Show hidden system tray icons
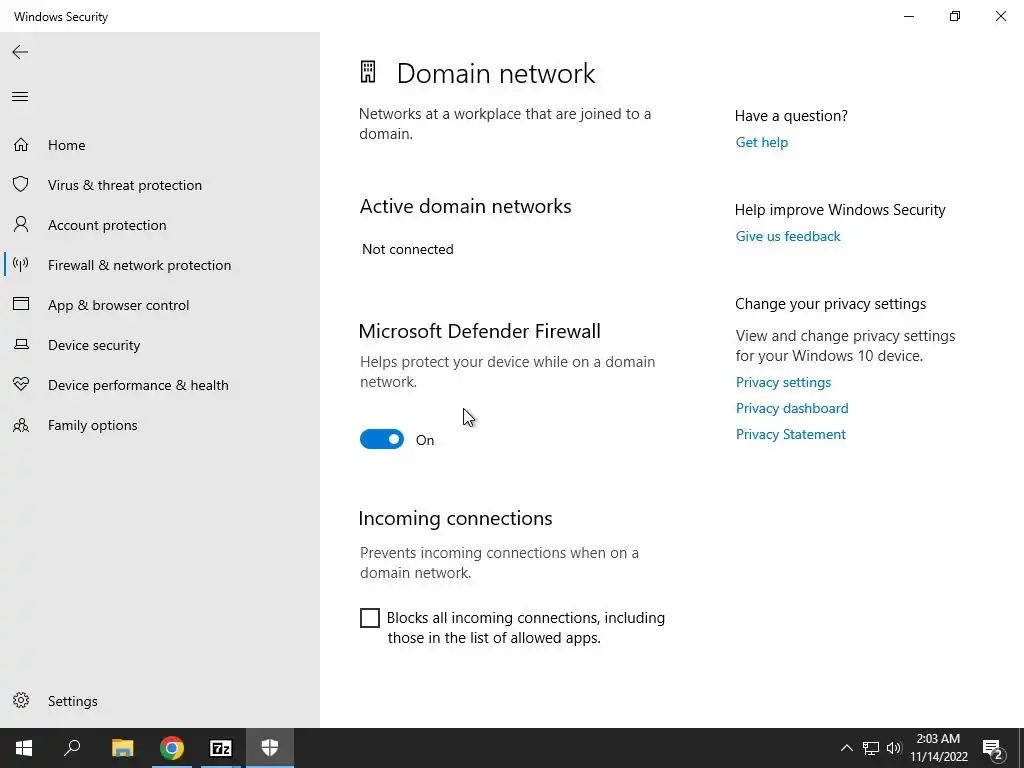The width and height of the screenshot is (1024, 768). [846, 748]
